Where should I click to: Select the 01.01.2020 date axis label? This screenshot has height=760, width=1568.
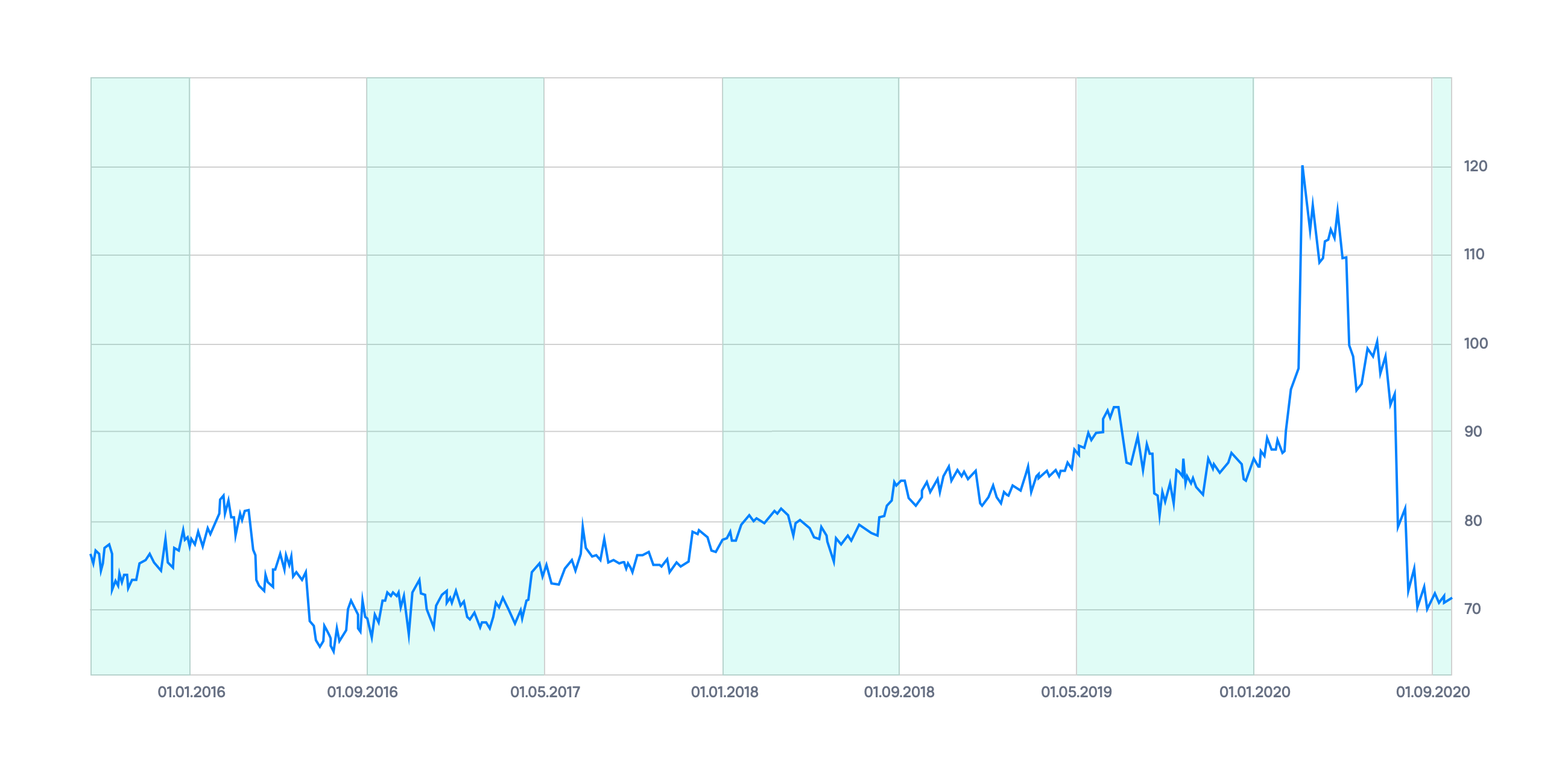click(1254, 692)
